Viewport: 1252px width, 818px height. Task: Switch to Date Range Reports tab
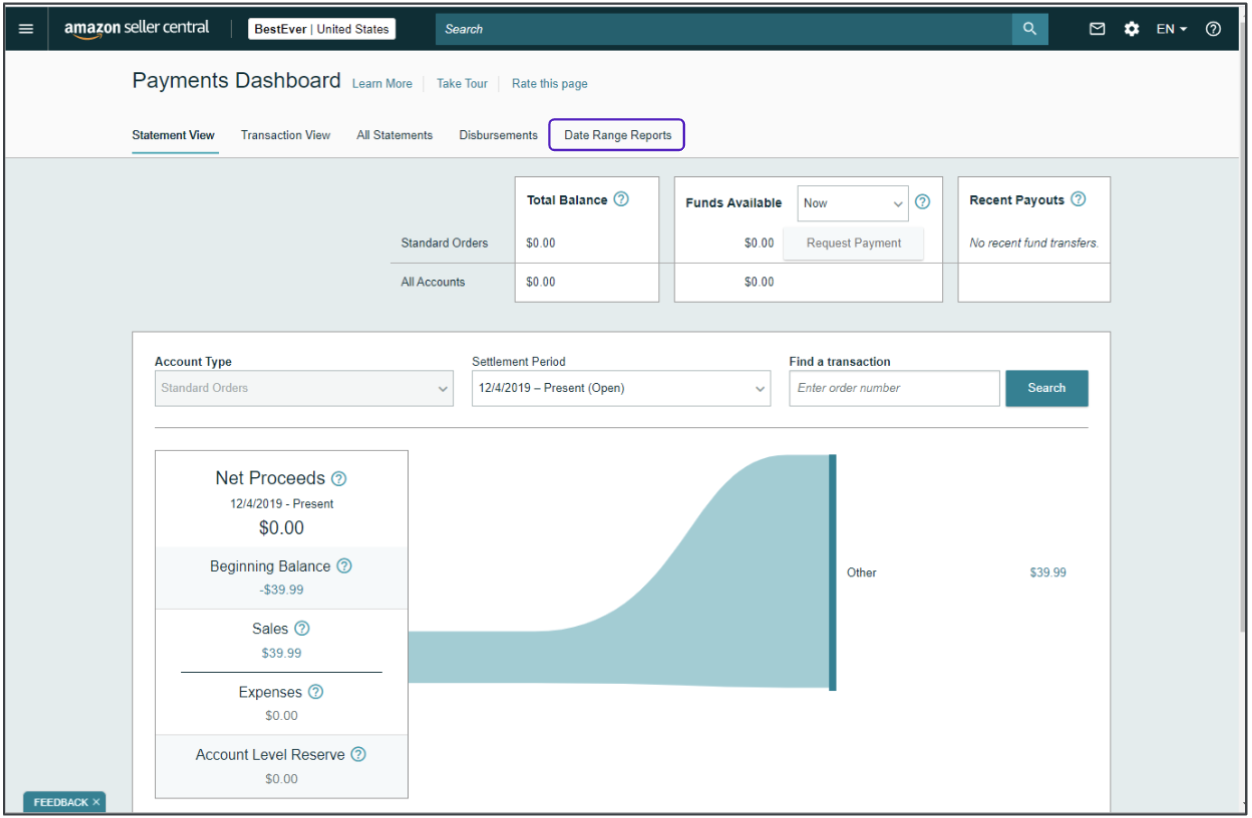pyautogui.click(x=617, y=135)
